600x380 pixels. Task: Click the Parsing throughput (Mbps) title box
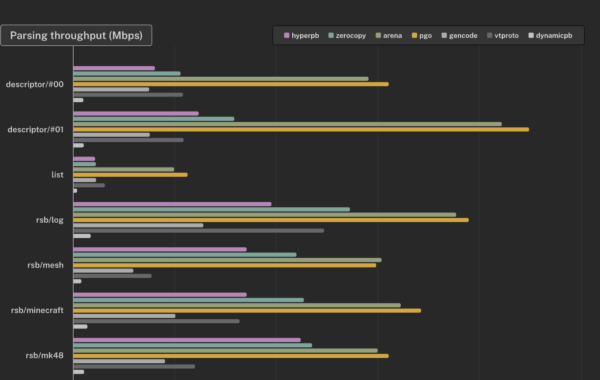tap(76, 35)
